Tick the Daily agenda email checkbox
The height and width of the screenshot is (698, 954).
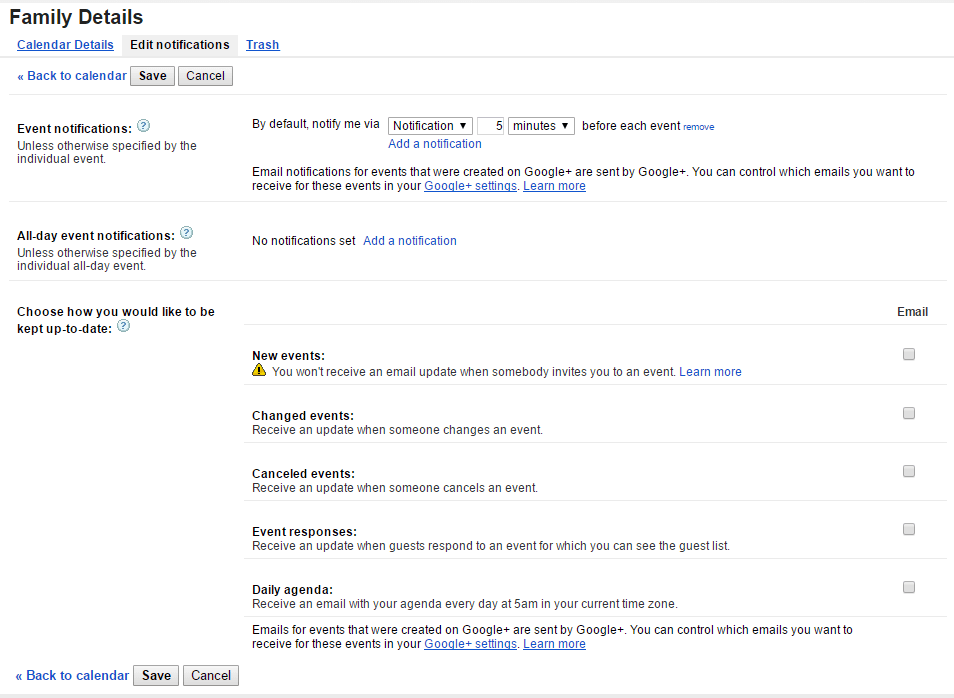[x=909, y=587]
